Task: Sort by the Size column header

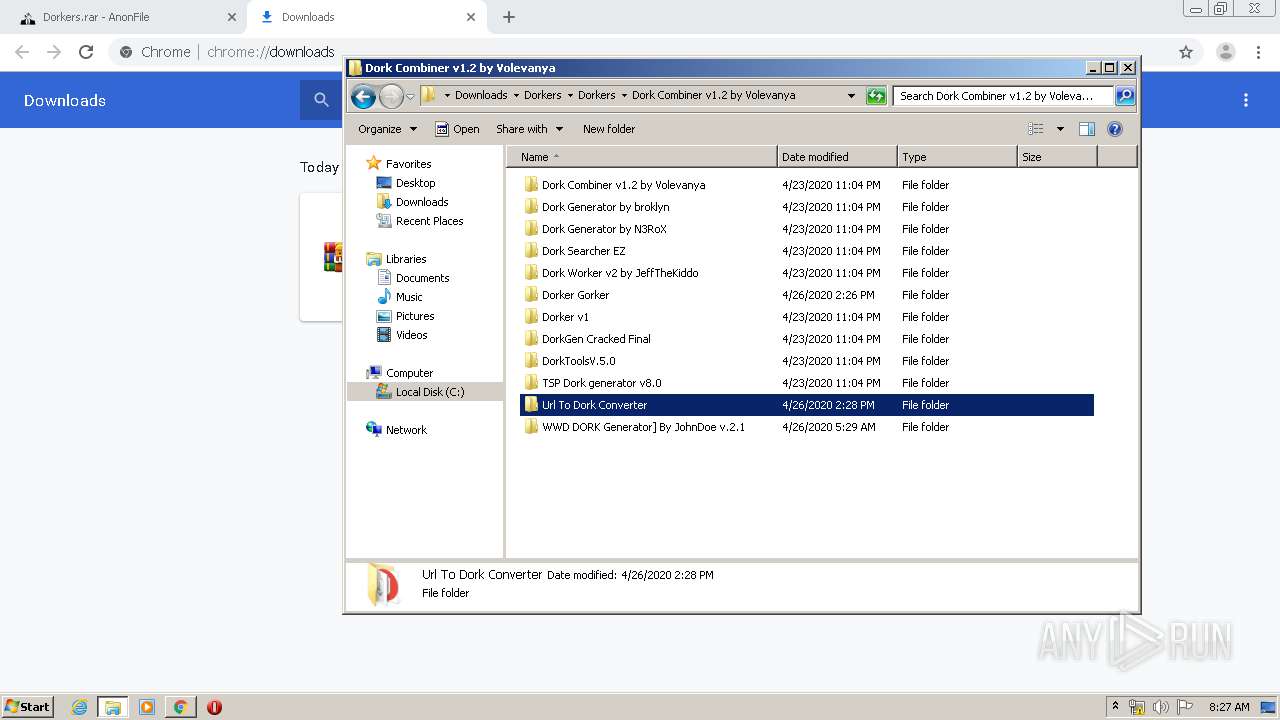Action: click(x=1057, y=157)
